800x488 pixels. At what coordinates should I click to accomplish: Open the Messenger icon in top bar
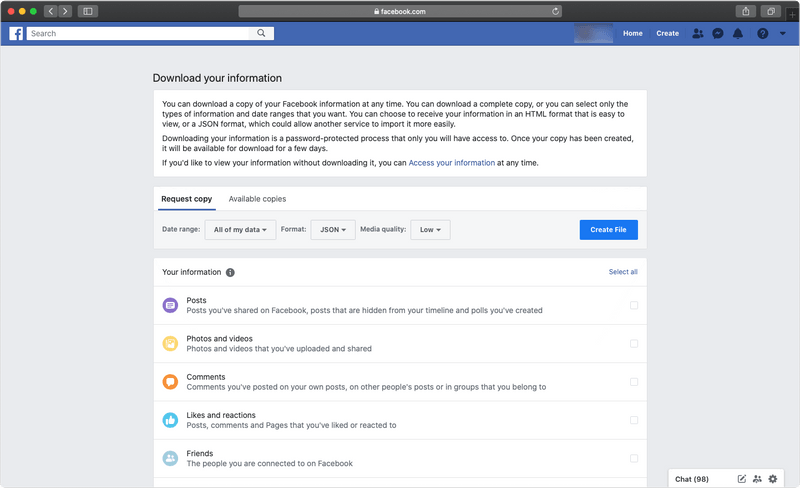click(x=717, y=34)
